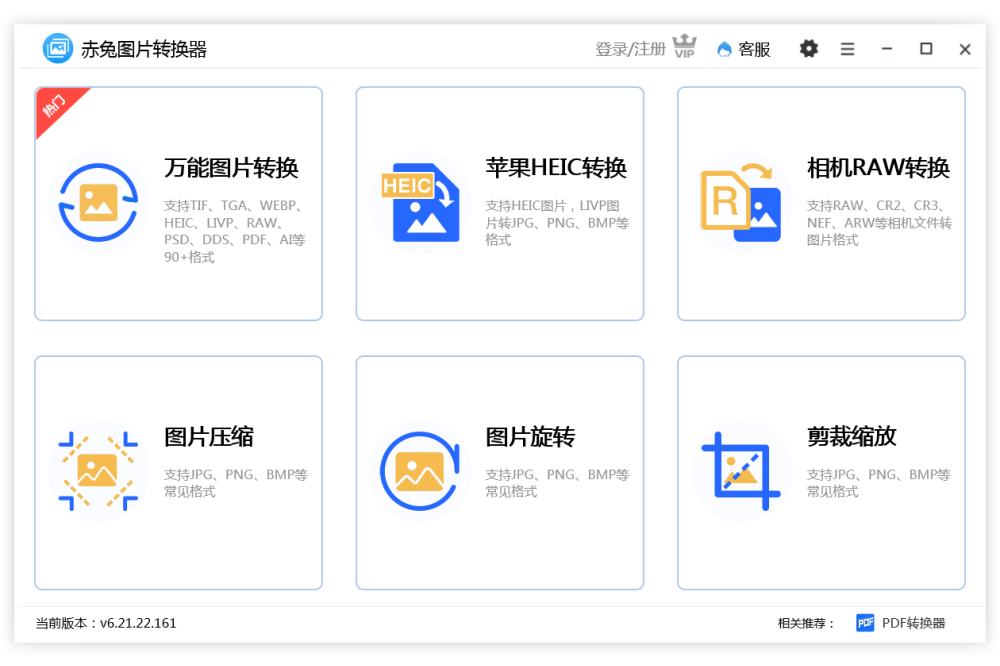Click the VIP crown icon

click(684, 47)
